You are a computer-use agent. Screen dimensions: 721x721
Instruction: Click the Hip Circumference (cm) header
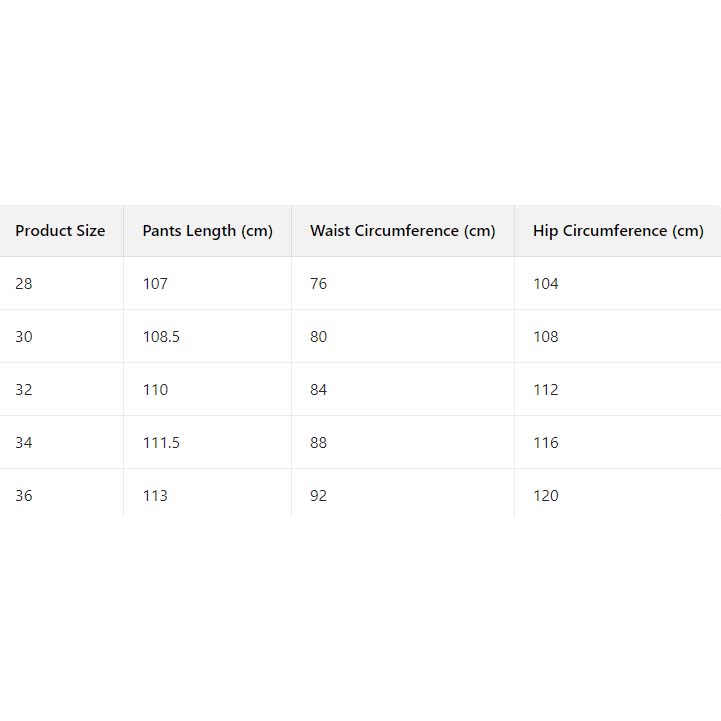point(618,231)
